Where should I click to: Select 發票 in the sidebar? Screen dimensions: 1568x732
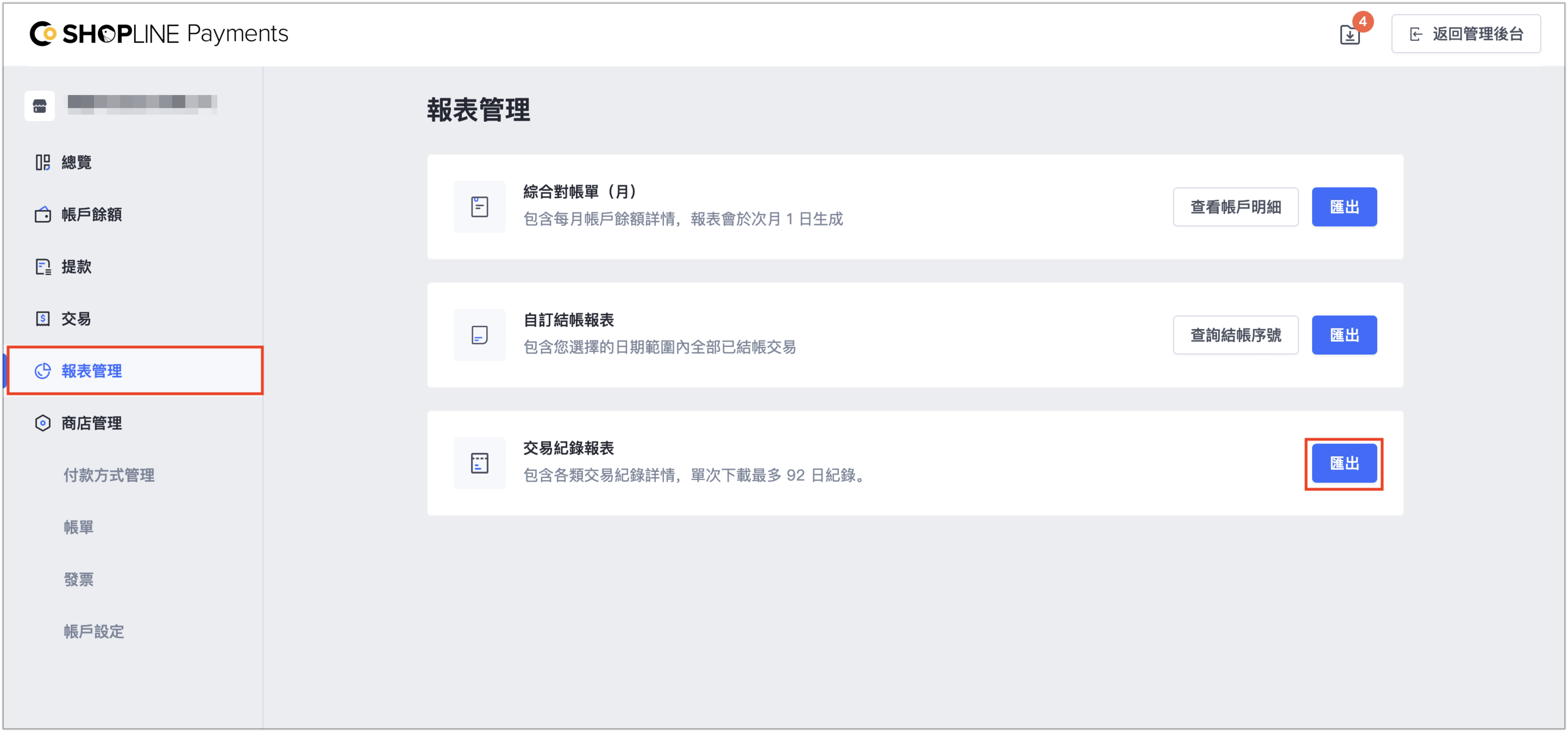(x=79, y=579)
